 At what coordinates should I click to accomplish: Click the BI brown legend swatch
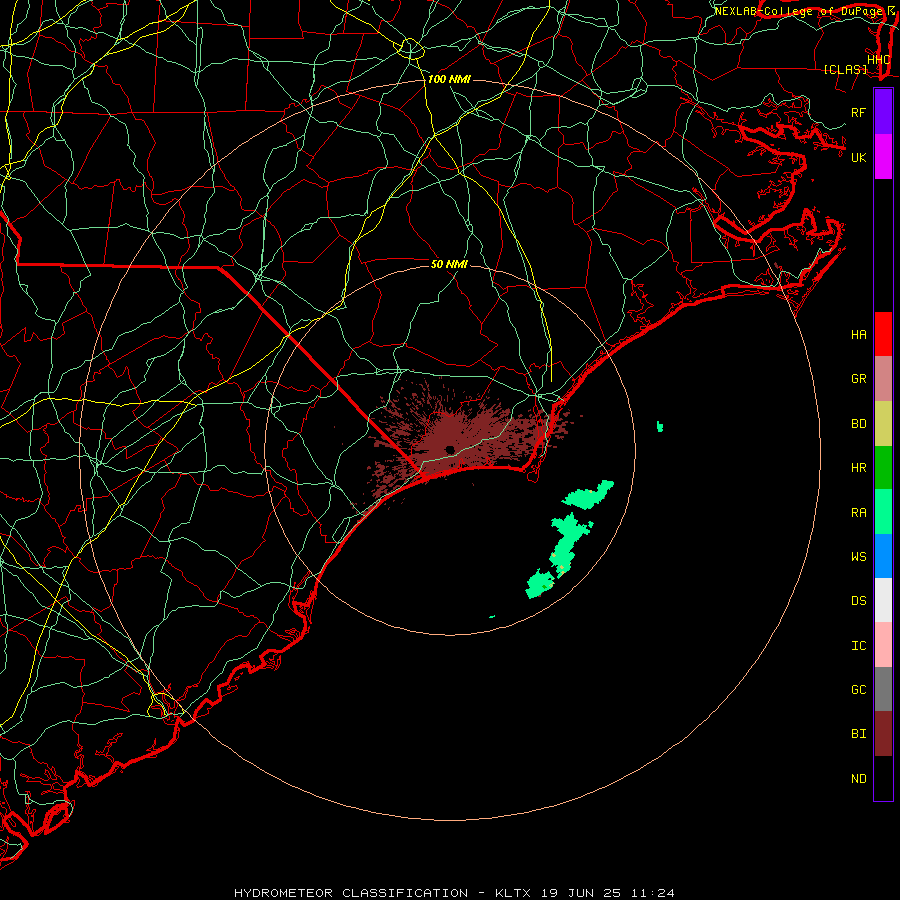point(883,734)
